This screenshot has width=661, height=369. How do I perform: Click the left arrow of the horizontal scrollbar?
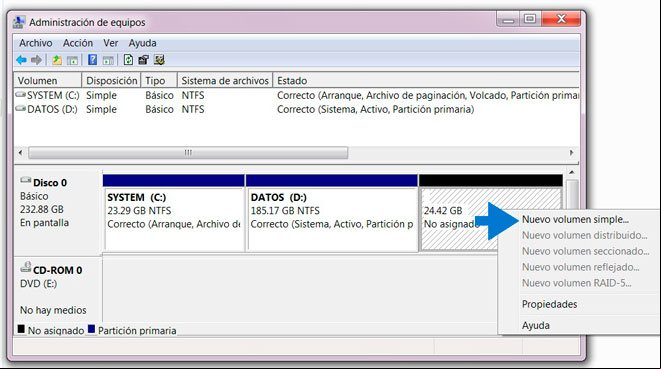point(20,153)
